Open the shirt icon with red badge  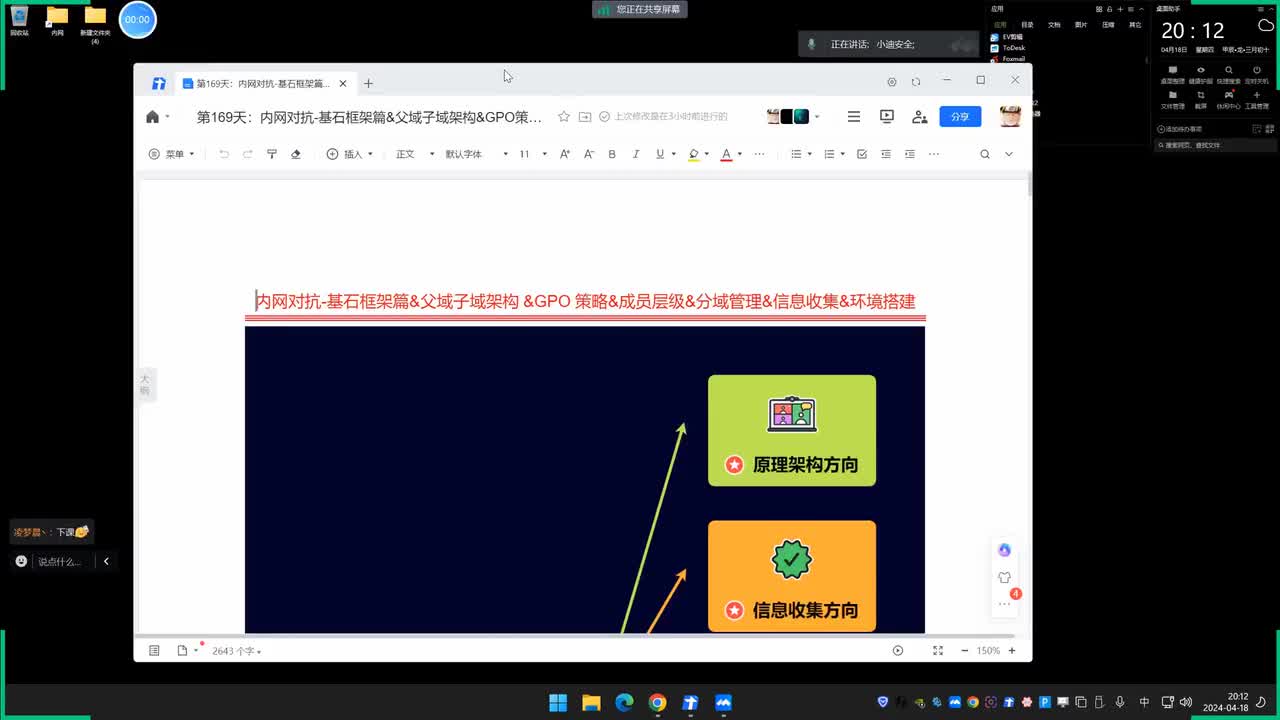point(1005,578)
